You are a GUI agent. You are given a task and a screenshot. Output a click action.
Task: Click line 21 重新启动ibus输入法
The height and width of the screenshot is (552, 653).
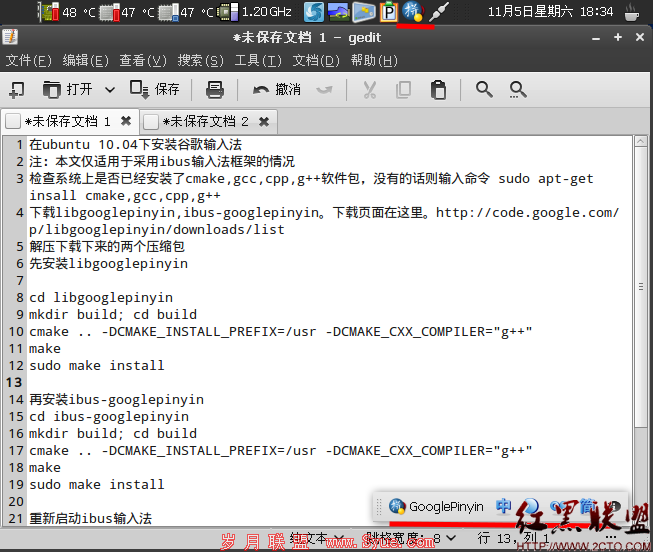90,518
